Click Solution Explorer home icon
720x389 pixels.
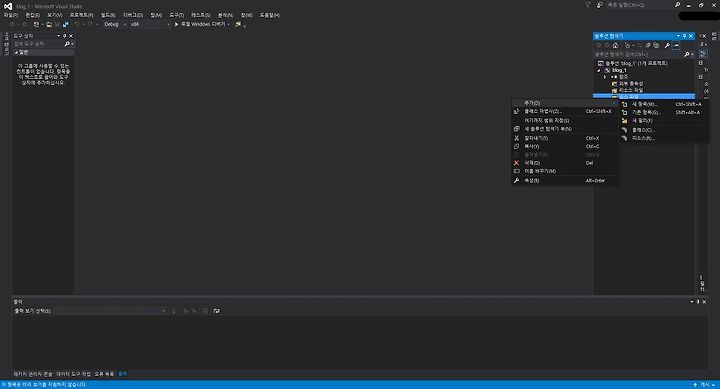click(615, 45)
